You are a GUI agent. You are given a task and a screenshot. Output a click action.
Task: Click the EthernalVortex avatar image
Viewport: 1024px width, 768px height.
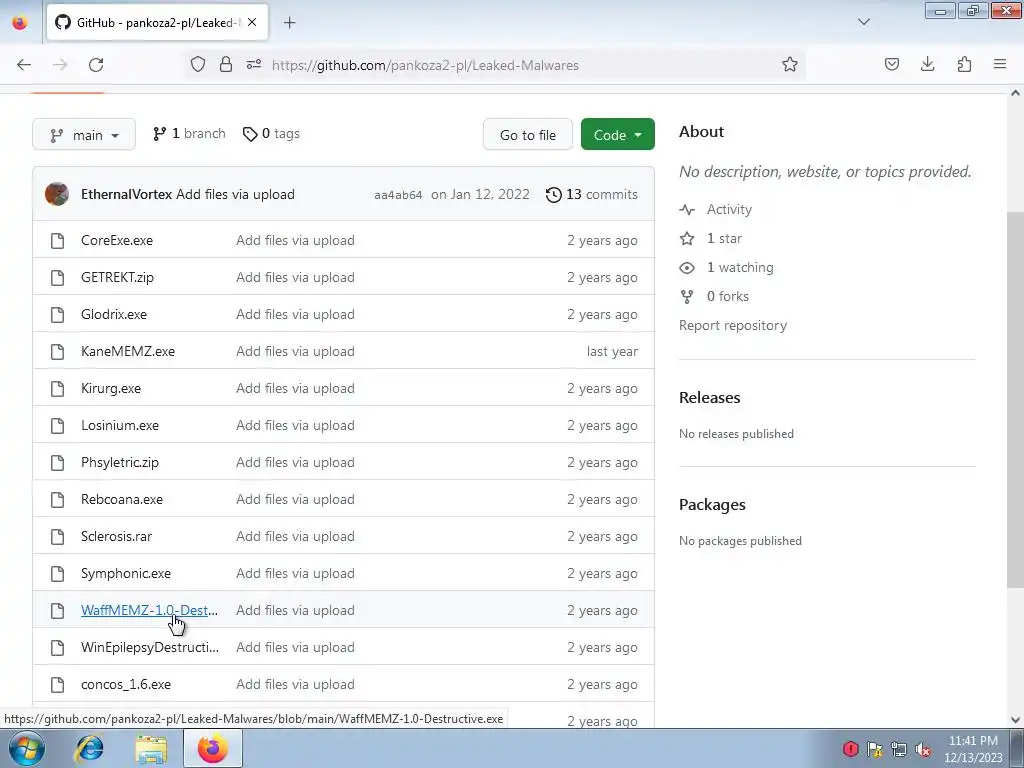click(57, 195)
